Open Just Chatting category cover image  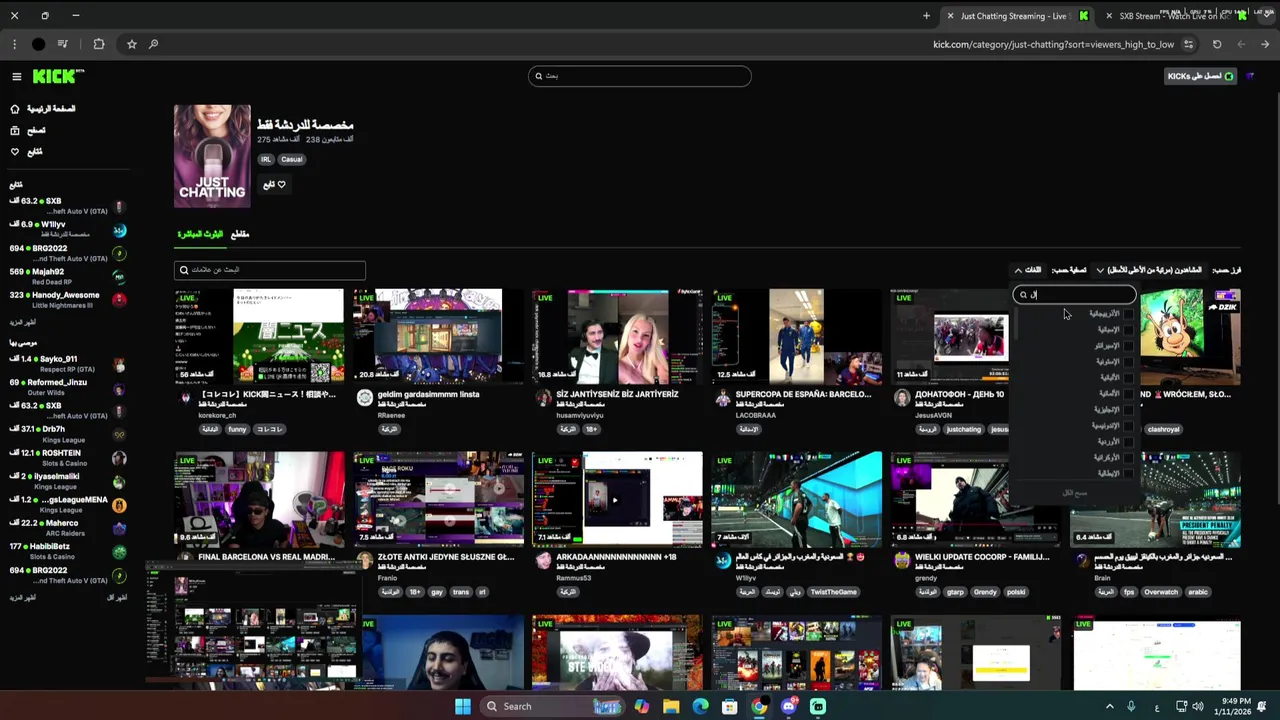pos(212,156)
